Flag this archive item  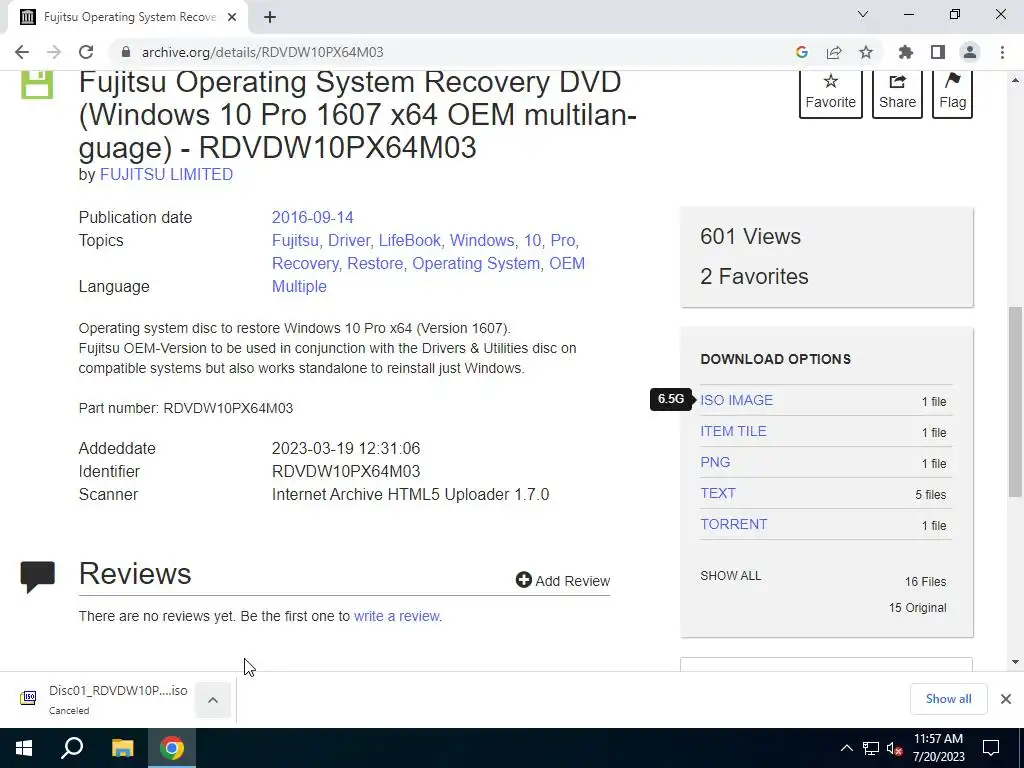click(952, 93)
